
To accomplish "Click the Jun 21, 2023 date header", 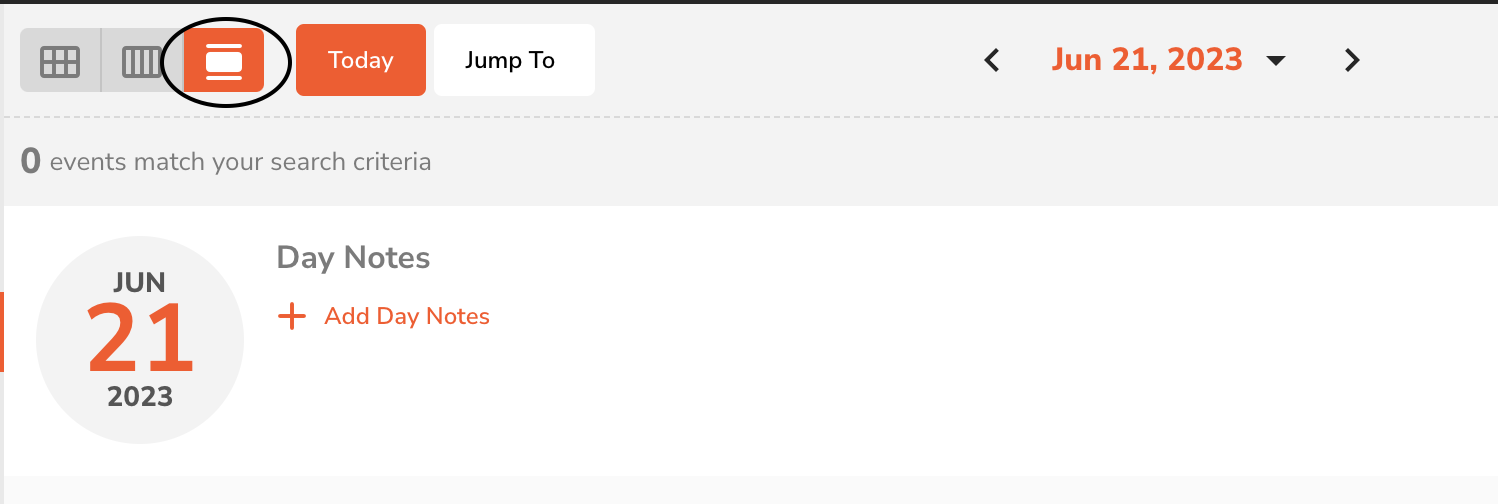I will click(1146, 60).
